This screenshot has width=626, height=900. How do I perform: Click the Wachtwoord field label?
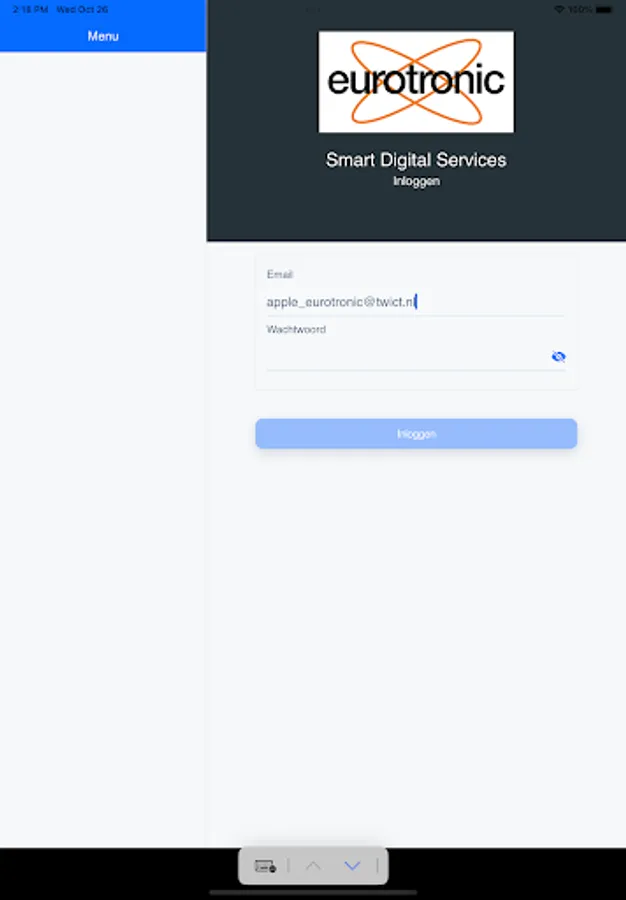click(x=296, y=329)
